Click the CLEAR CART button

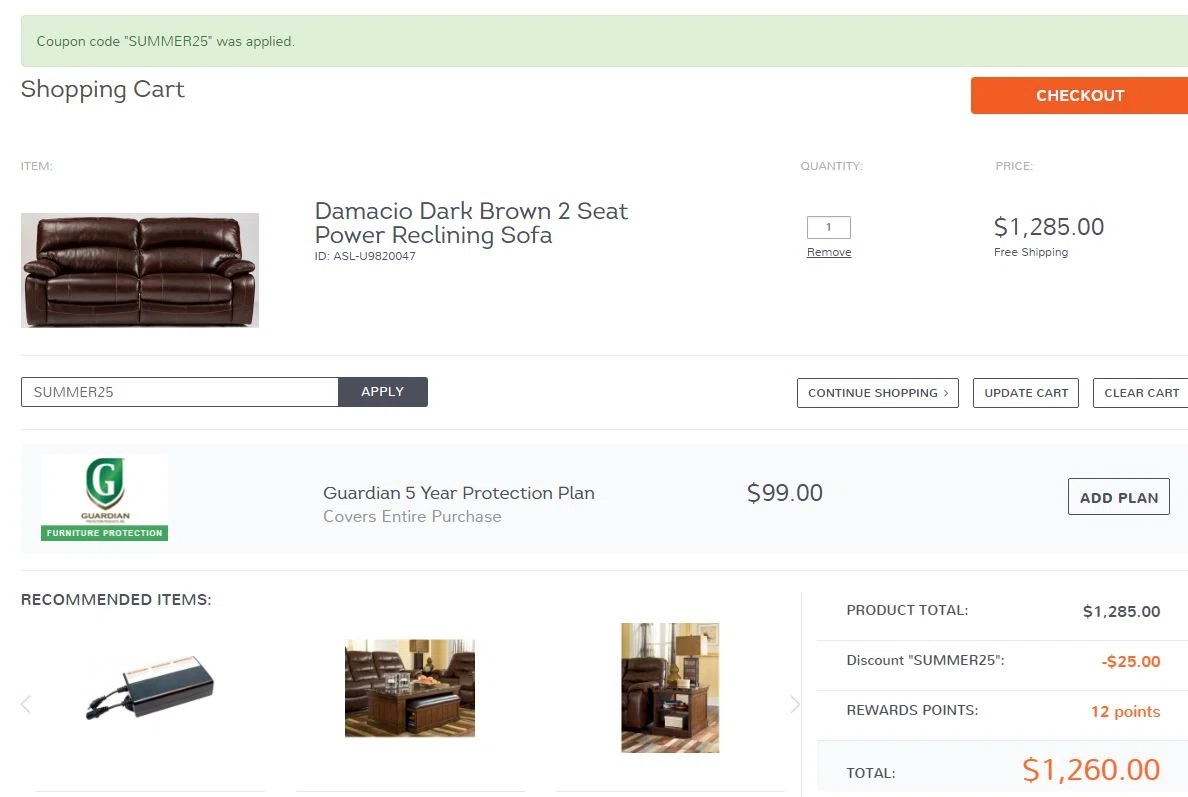[x=1141, y=392]
